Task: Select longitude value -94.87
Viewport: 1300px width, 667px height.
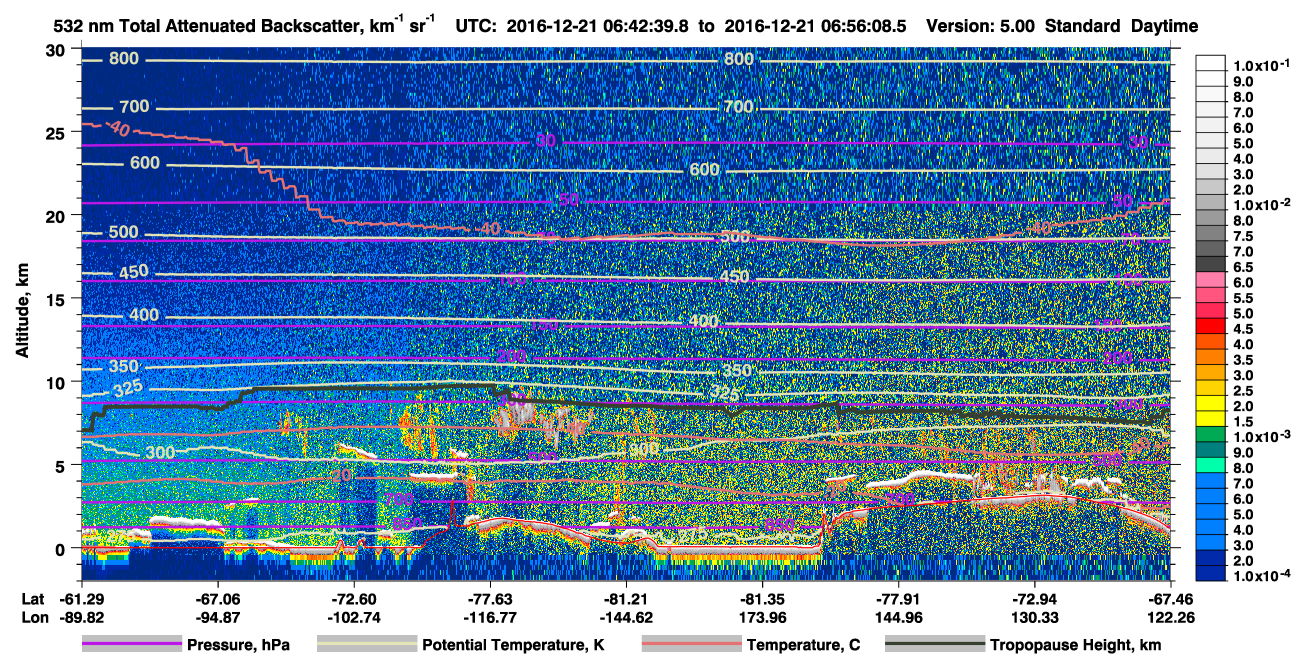Action: pyautogui.click(x=218, y=617)
